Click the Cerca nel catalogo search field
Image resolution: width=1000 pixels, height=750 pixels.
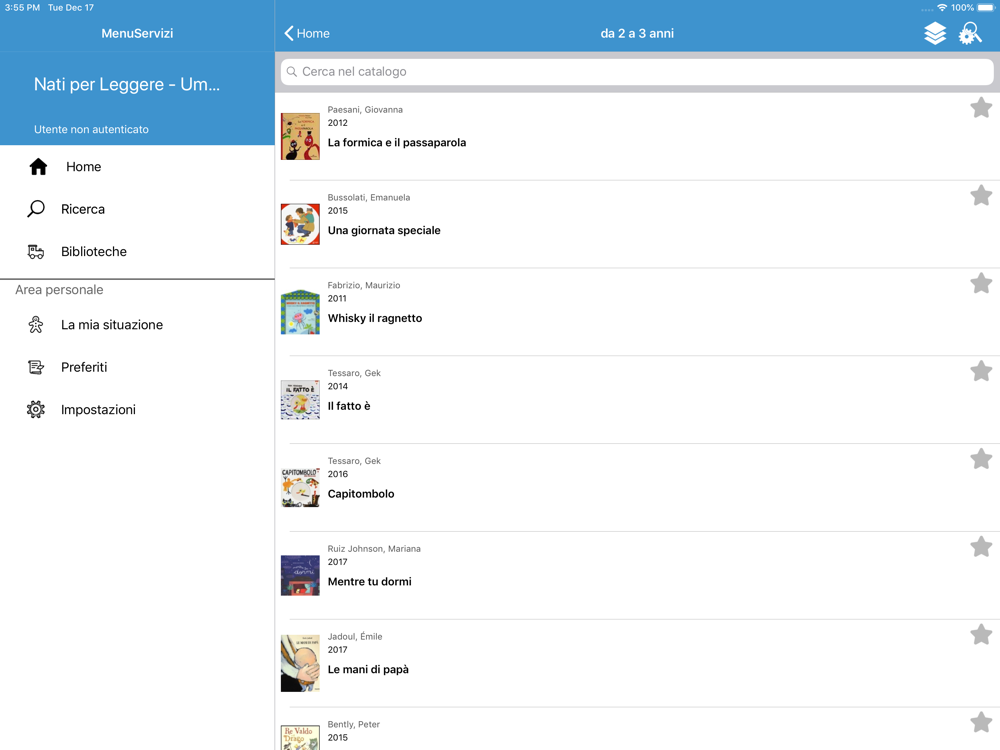click(637, 71)
